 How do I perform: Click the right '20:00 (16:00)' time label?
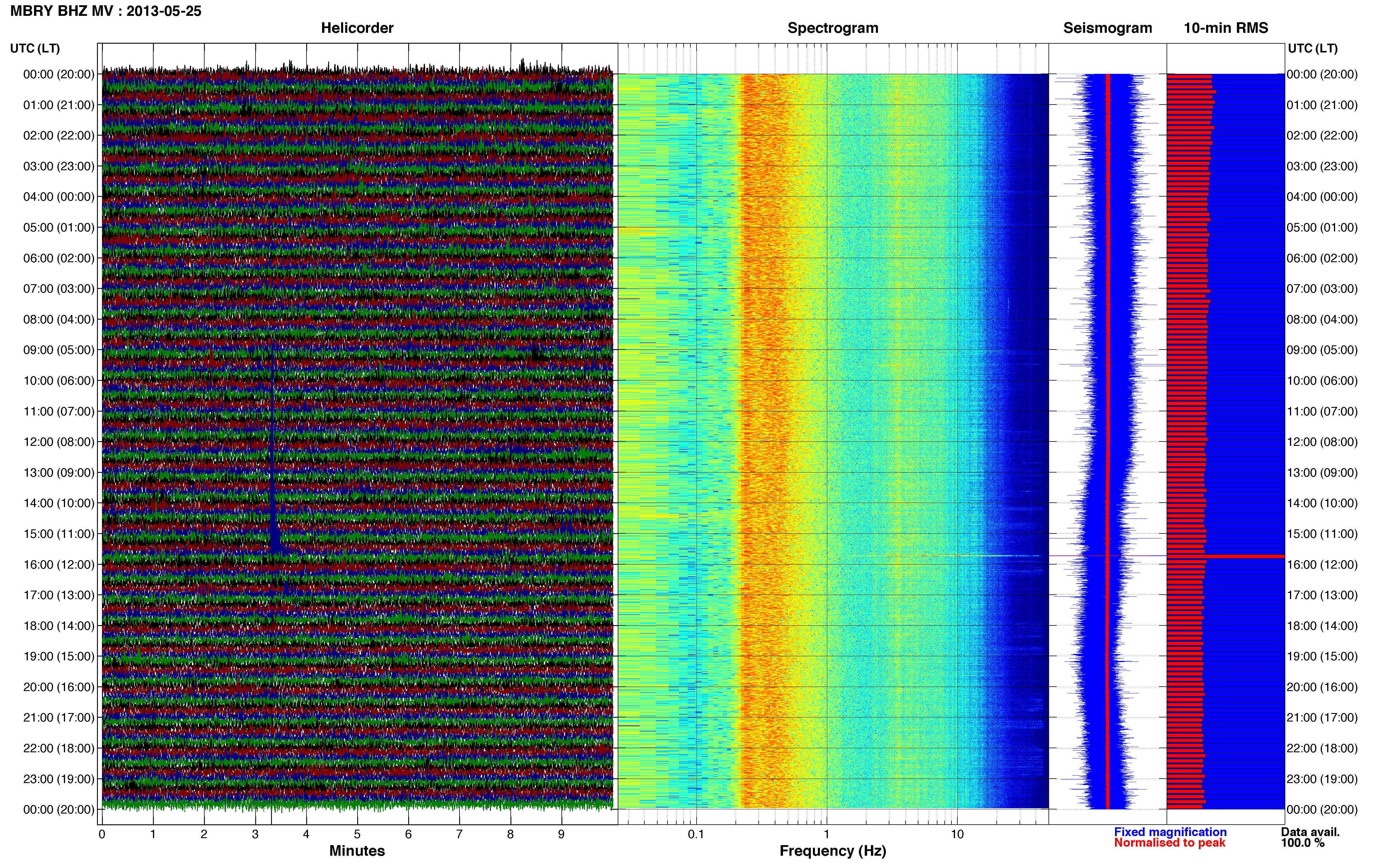(x=1322, y=687)
